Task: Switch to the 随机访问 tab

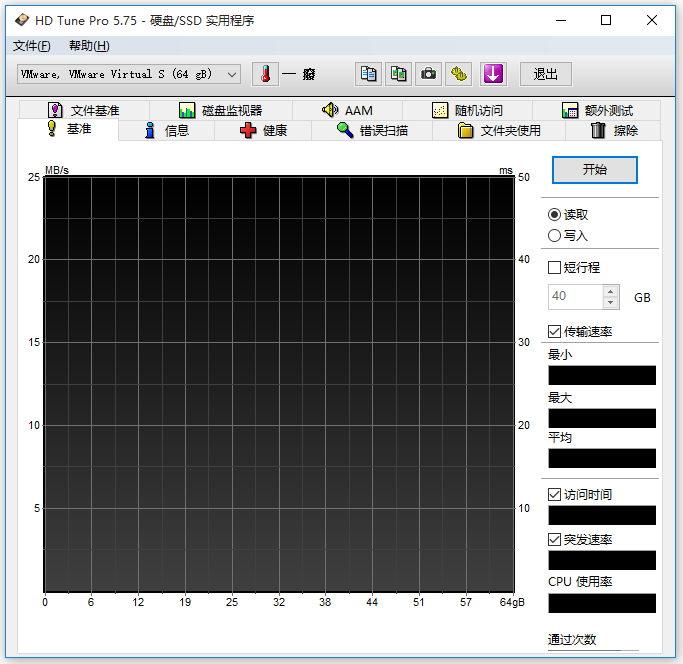Action: [467, 110]
